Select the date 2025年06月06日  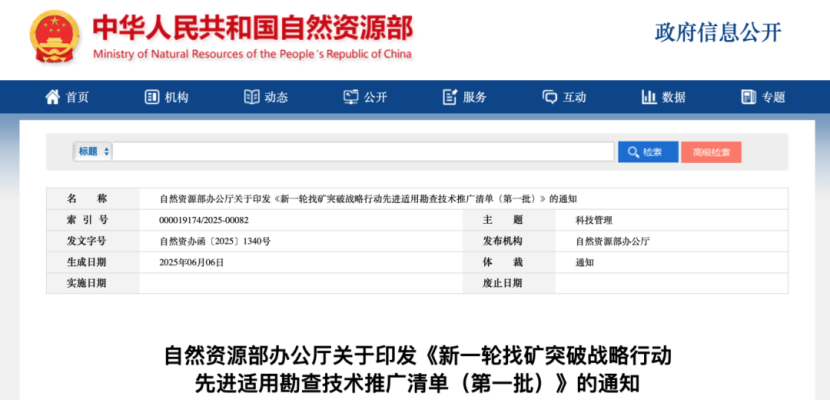click(192, 262)
